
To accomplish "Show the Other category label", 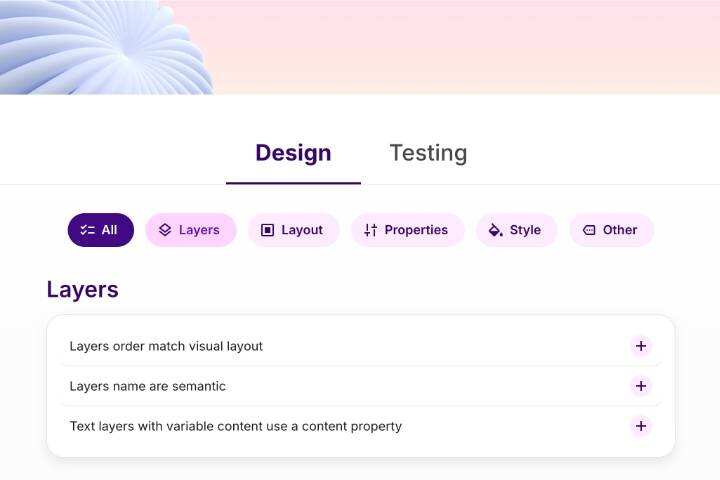I will tap(620, 230).
